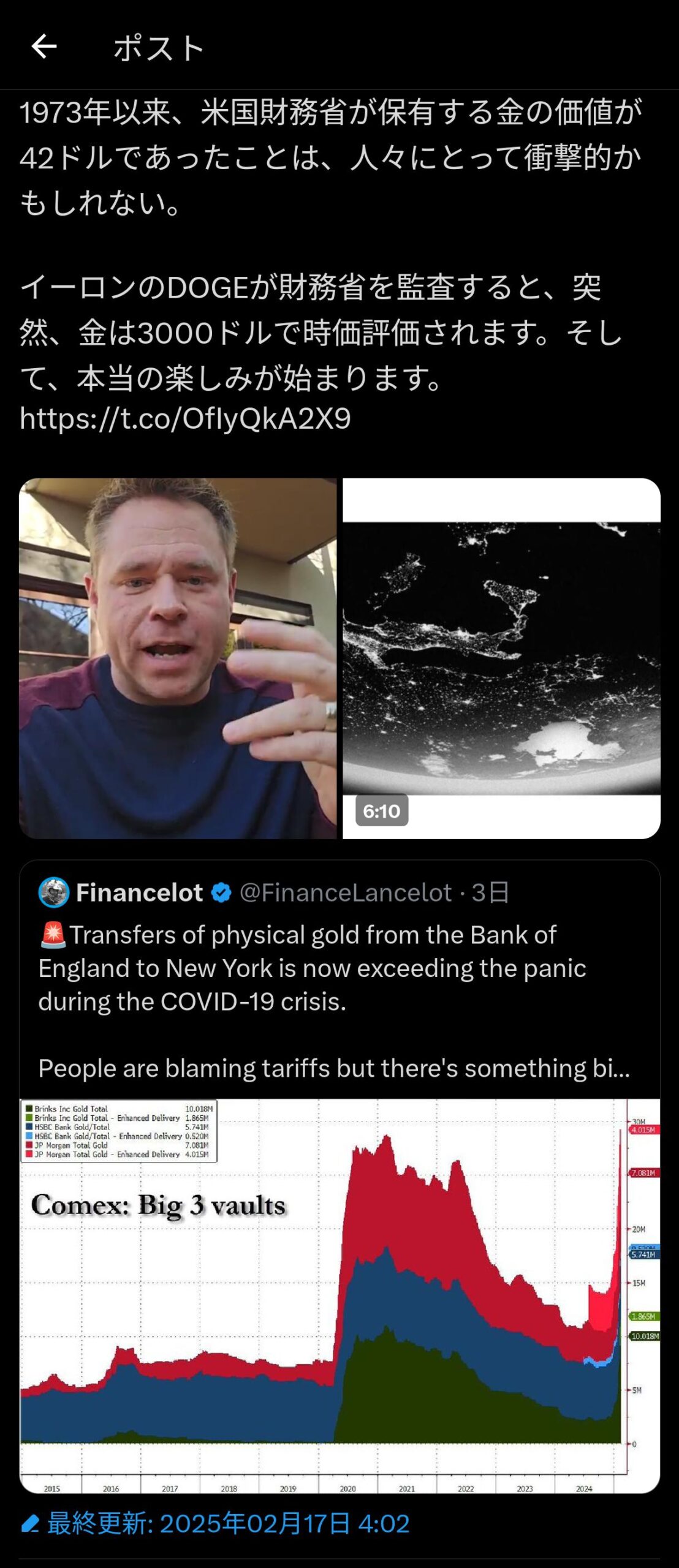The image size is (679, 1568).
Task: Open the 最終更新 edit history link
Action: (x=228, y=1523)
